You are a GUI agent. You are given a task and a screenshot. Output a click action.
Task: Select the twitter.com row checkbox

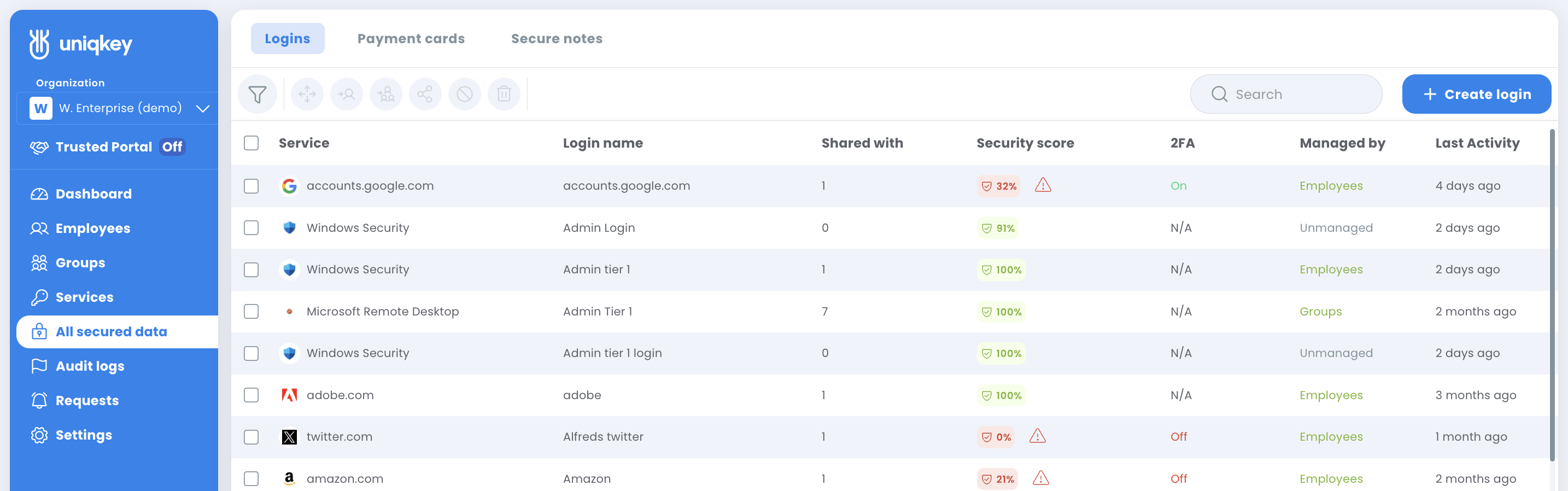(251, 437)
